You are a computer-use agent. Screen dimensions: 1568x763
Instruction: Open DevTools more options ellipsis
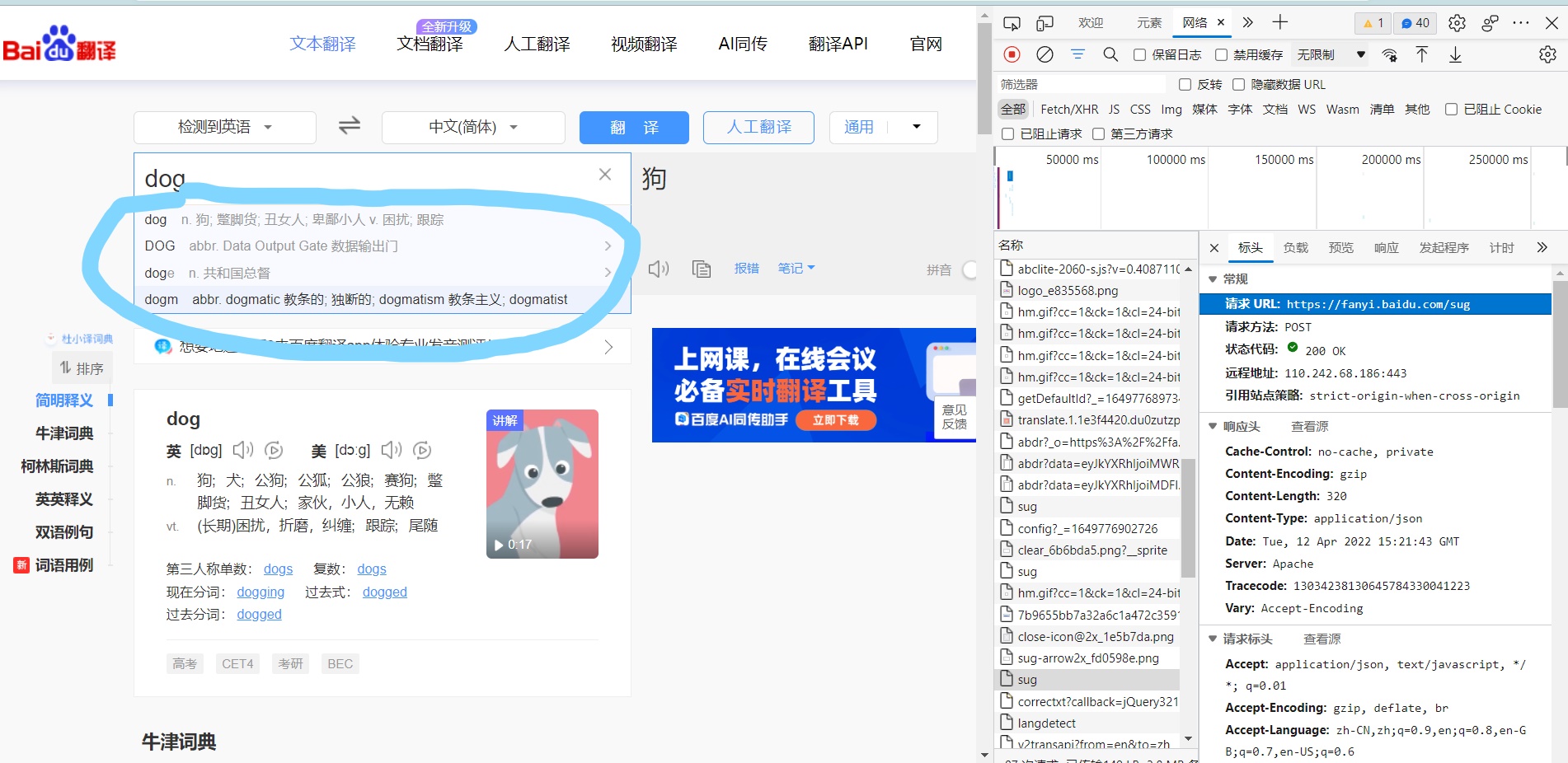click(1521, 23)
